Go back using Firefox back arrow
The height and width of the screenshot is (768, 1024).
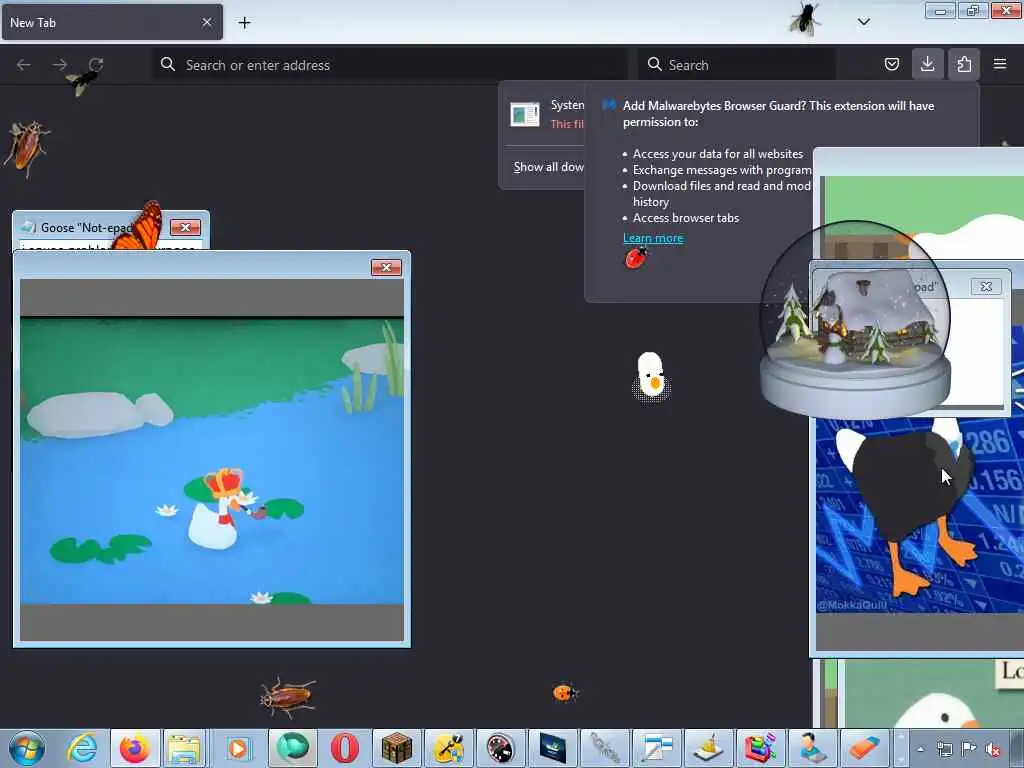point(24,65)
